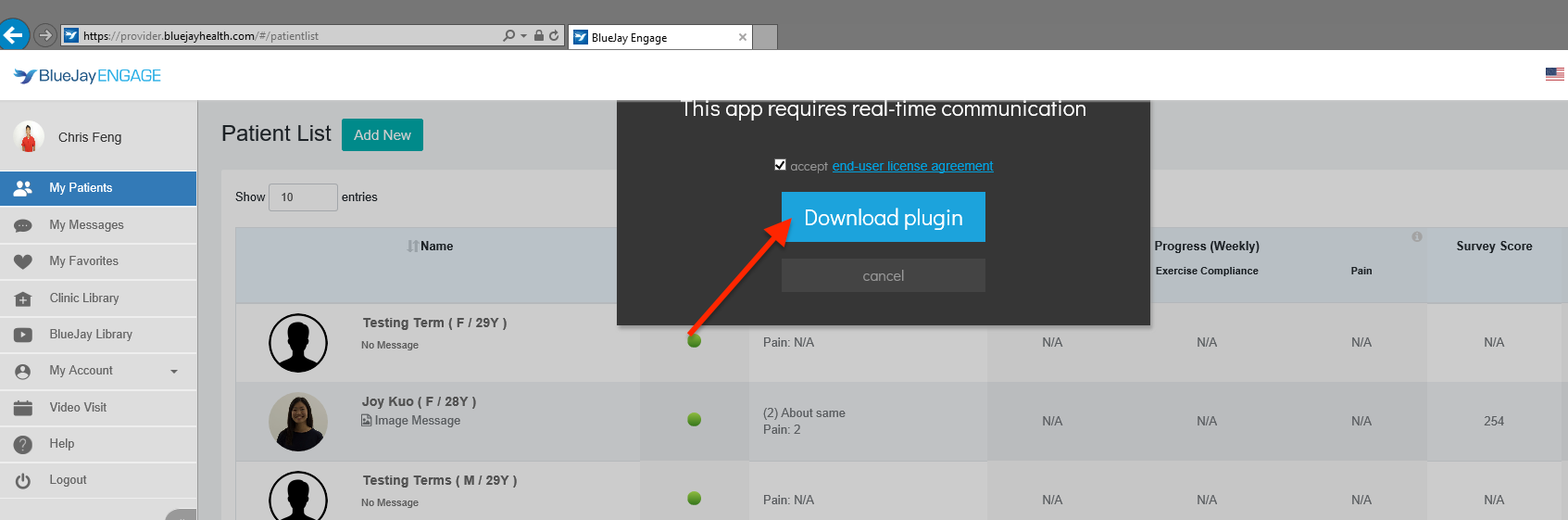Open the address bar dropdown arrow
Viewport: 1568px width, 520px height.
523,36
